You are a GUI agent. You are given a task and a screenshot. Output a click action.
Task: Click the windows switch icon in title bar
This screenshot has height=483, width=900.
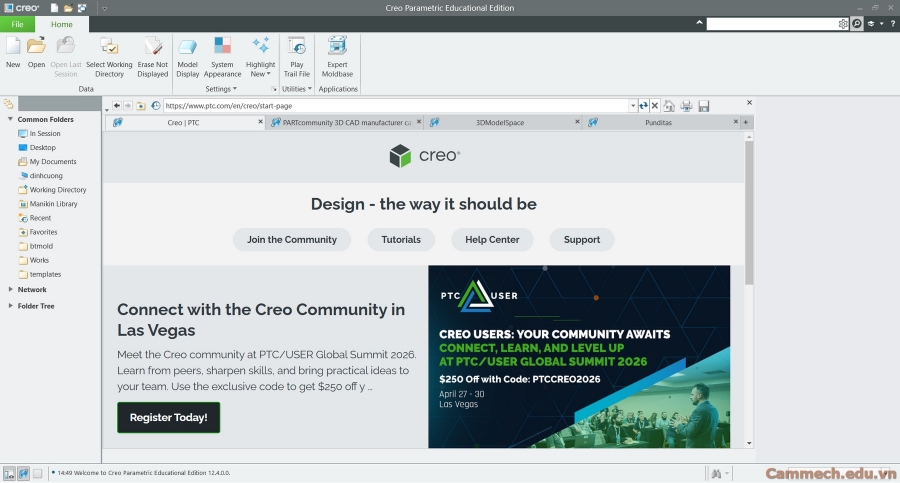[x=82, y=8]
